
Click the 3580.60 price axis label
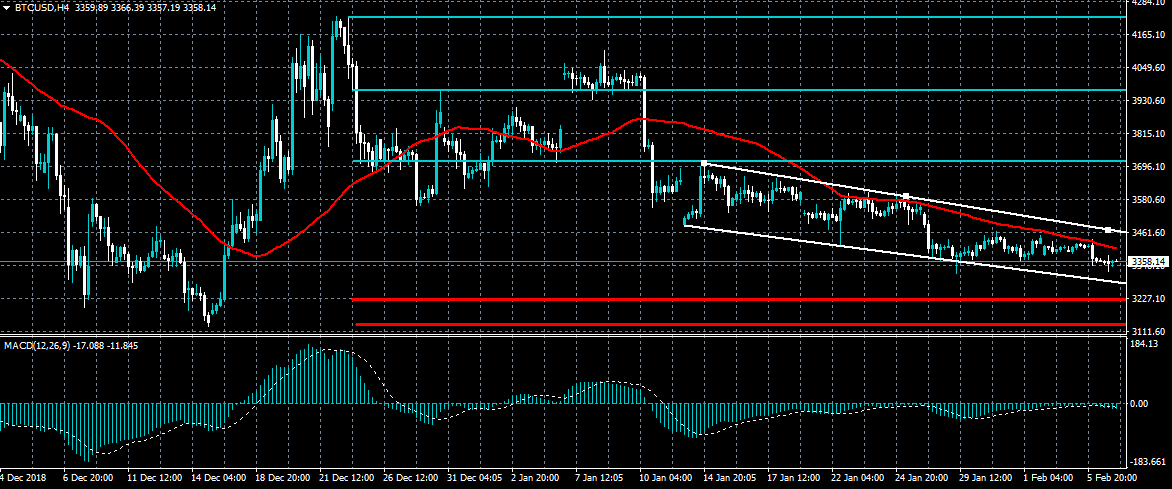(x=1150, y=200)
